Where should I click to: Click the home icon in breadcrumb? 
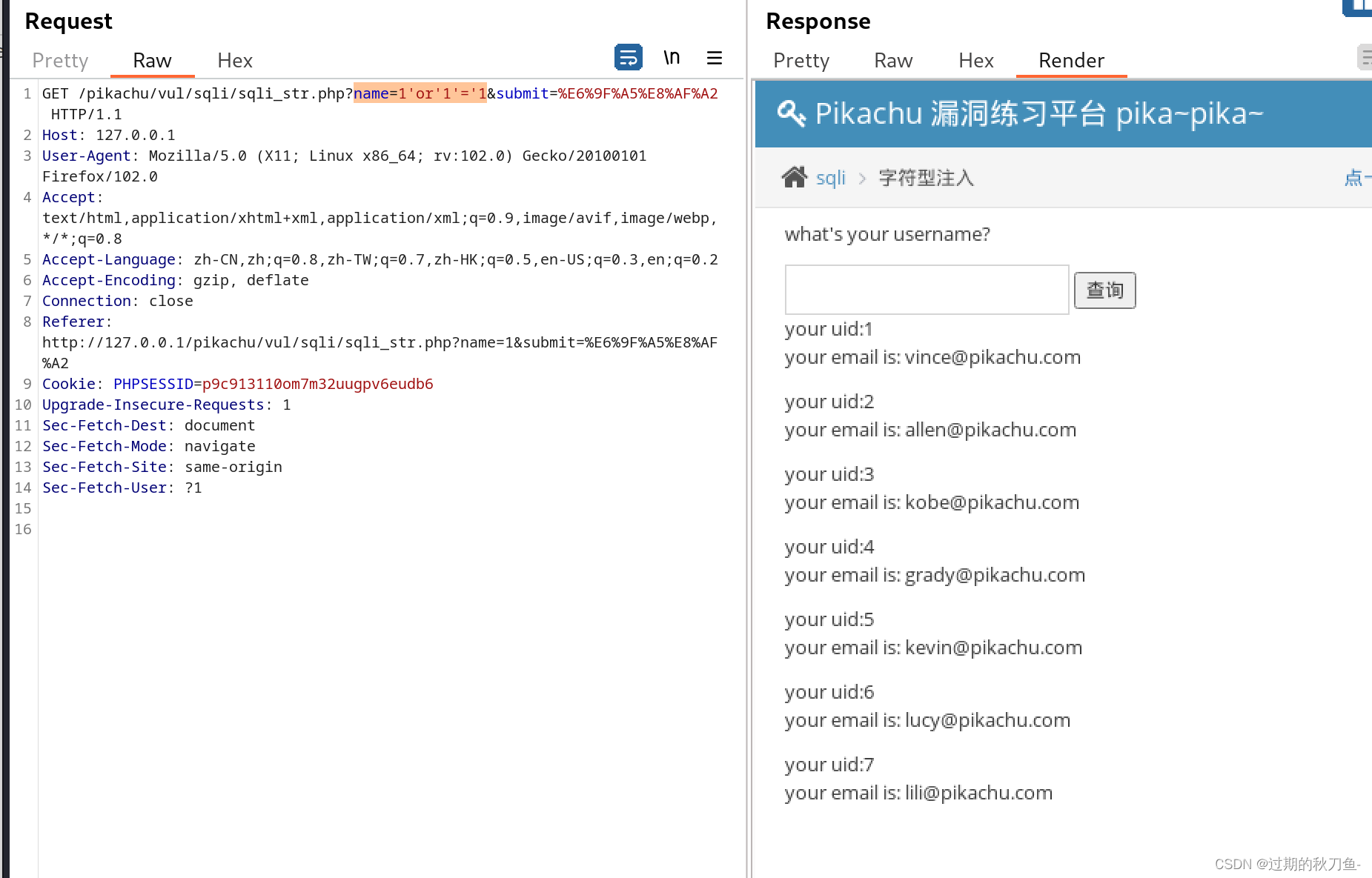tap(794, 177)
